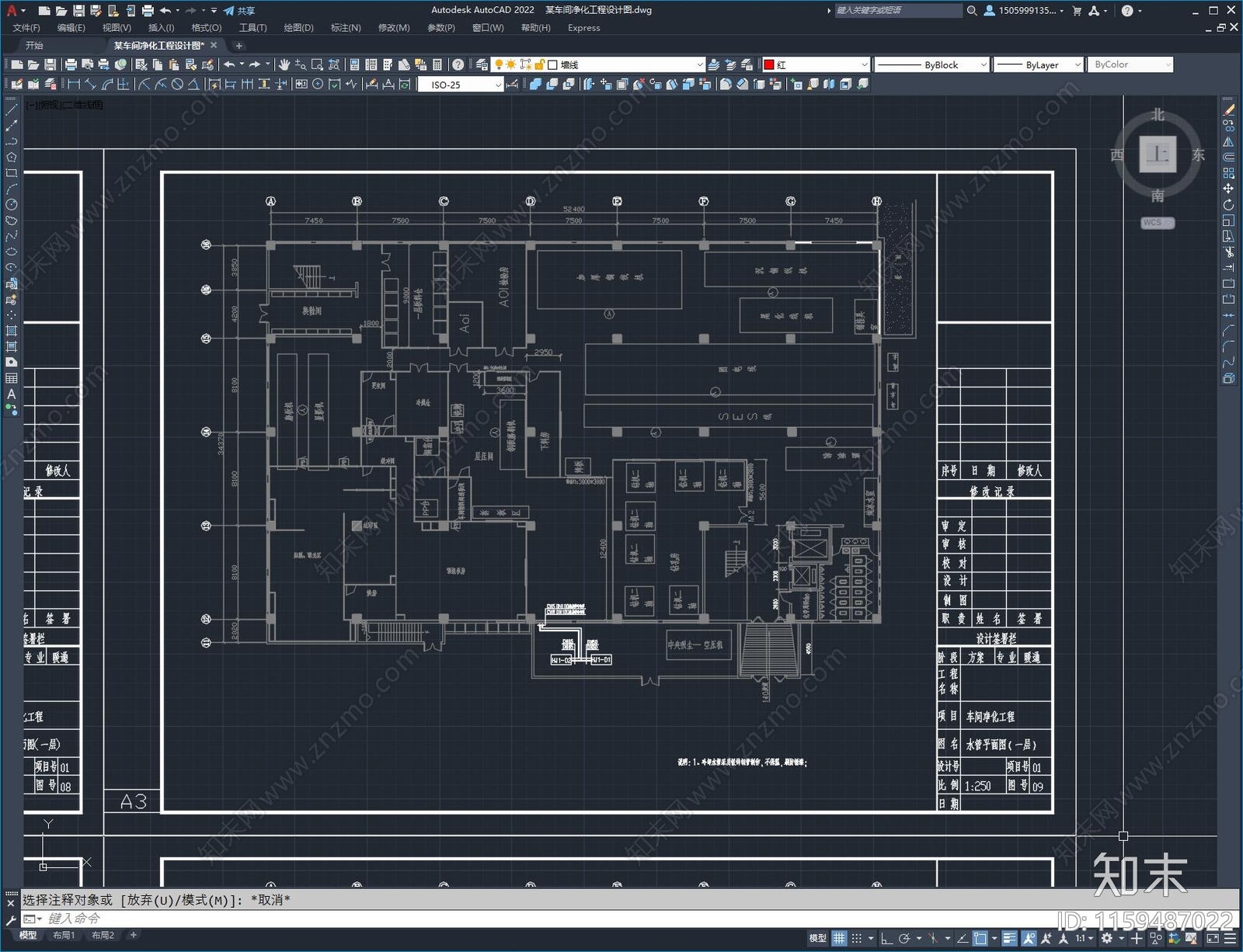The height and width of the screenshot is (952, 1243).
Task: Click the 模型 model space button in status bar
Action: (x=817, y=938)
